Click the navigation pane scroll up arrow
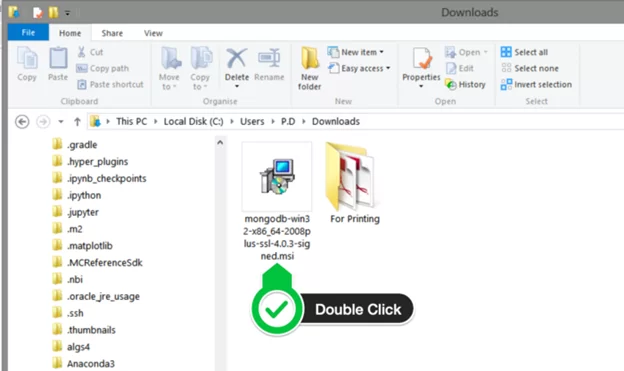Screen dimensions: 624x371 220,142
